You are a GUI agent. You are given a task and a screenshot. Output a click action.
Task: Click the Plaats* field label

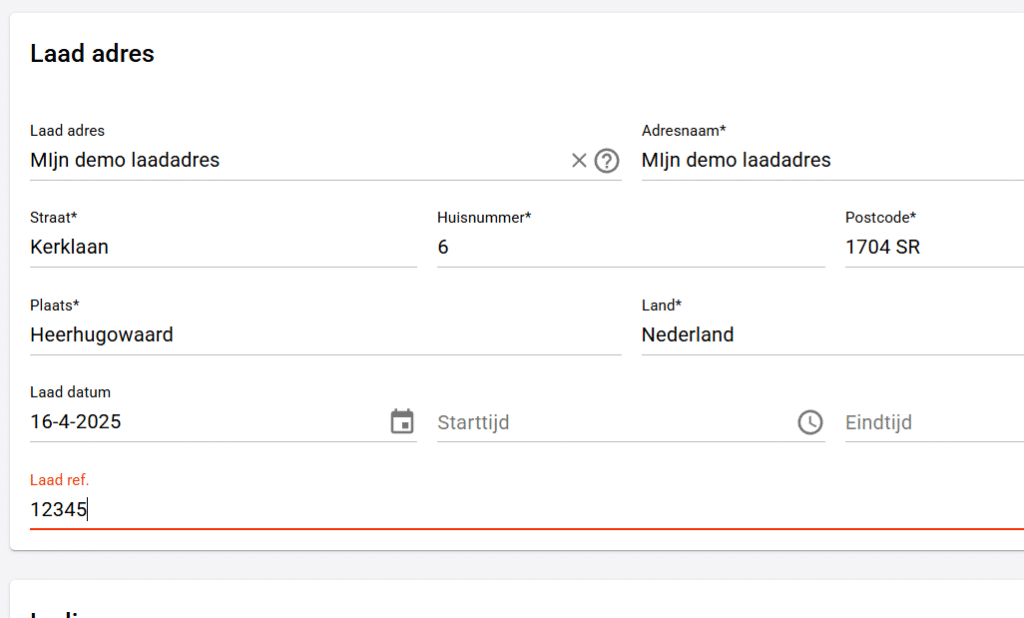55,305
